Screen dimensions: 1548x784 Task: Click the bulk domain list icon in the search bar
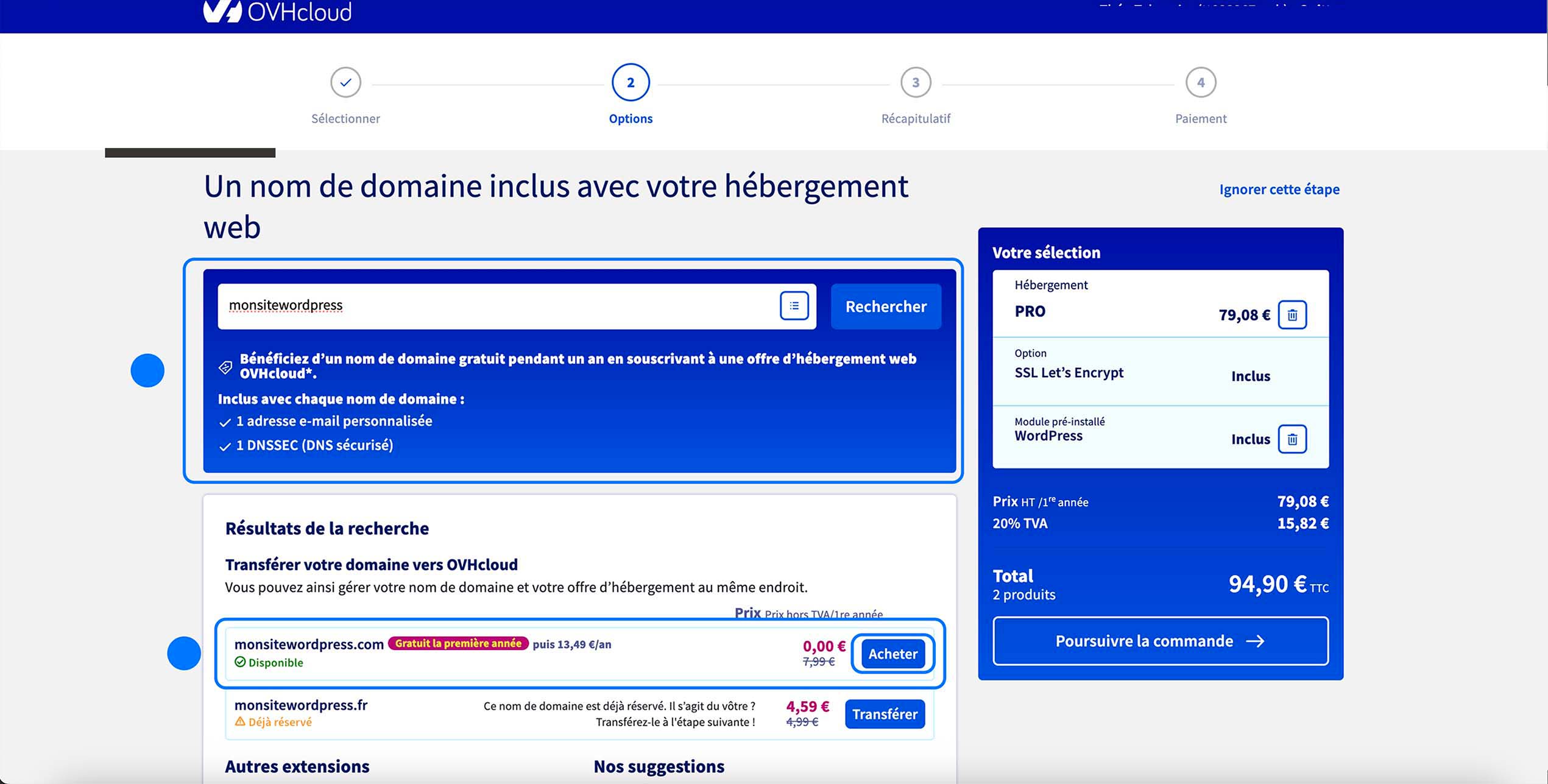point(794,306)
